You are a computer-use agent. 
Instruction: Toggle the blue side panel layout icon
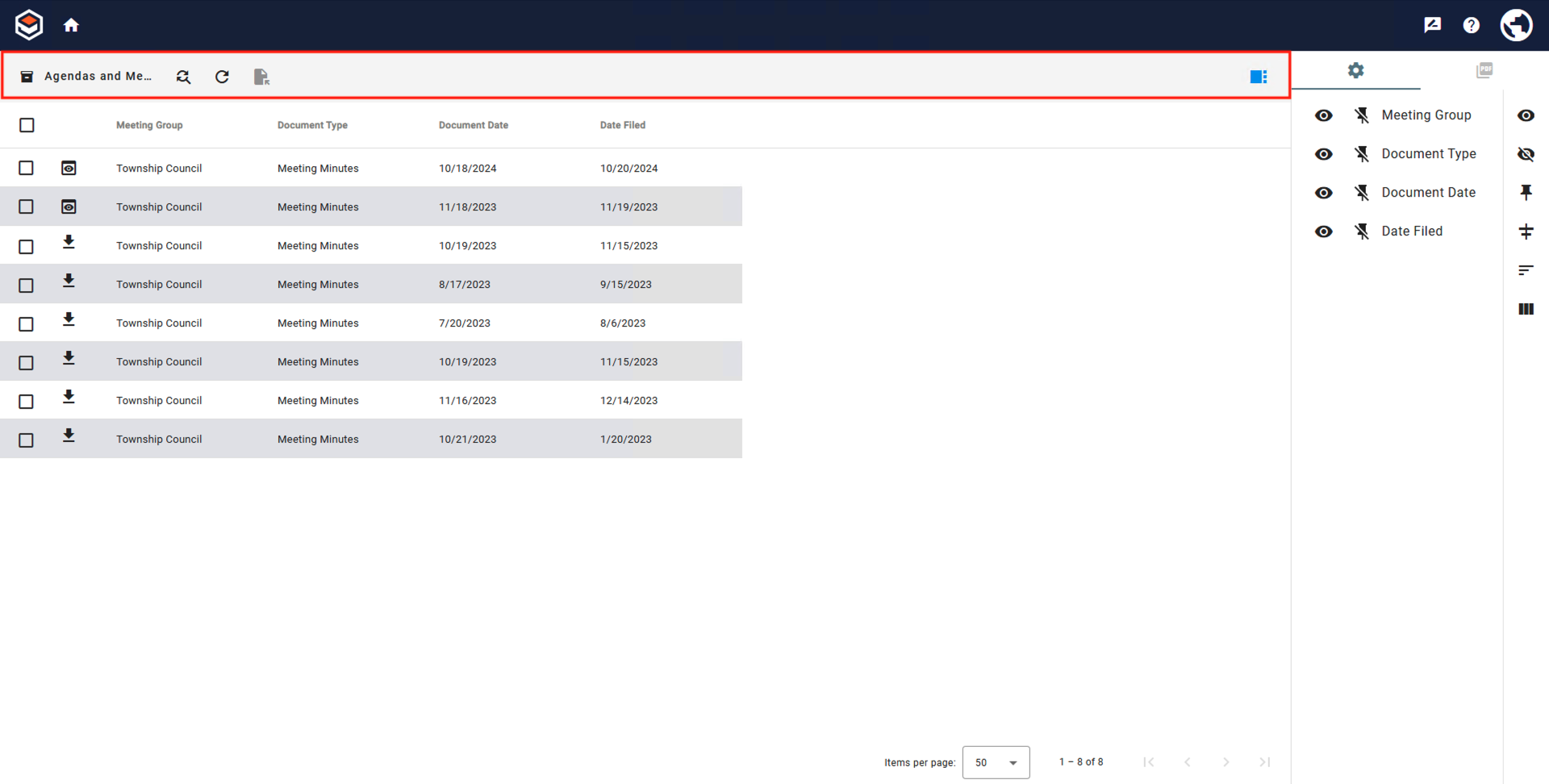[1258, 77]
